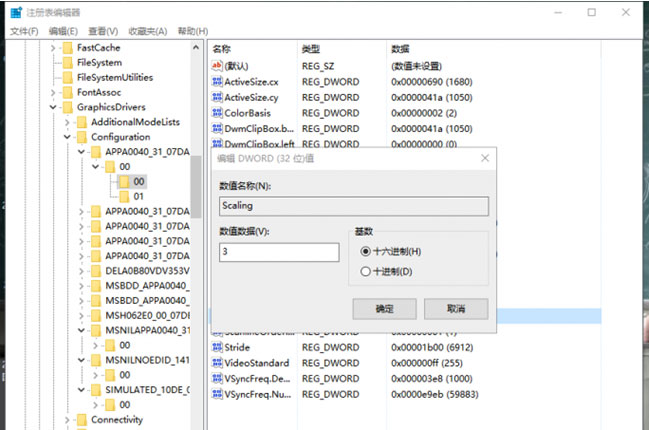Click the VideoStandard DWORD icon
650x430 pixels.
pyautogui.click(x=217, y=363)
